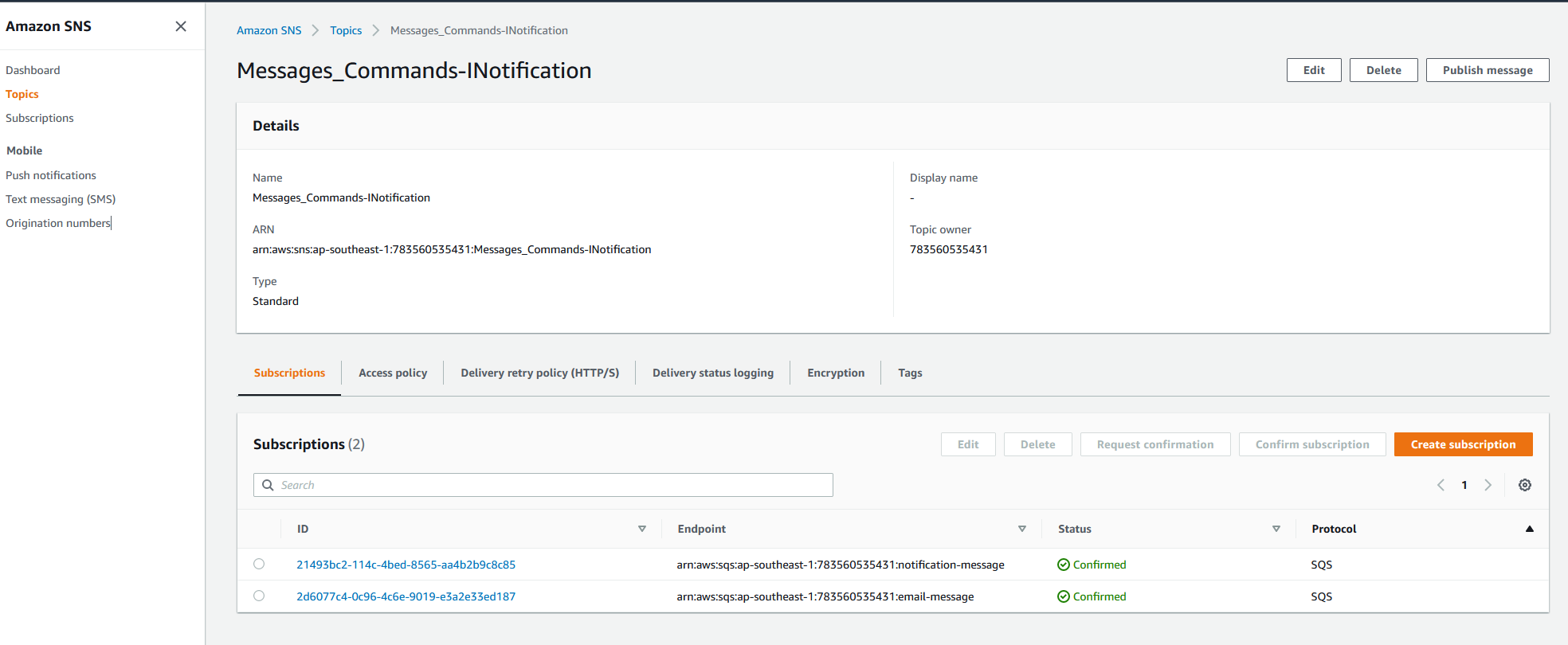This screenshot has width=1568, height=645.
Task: Open subscription 2d6077c4-0c96-4c6e-9019-e3a2e33ed187
Action: 406,596
